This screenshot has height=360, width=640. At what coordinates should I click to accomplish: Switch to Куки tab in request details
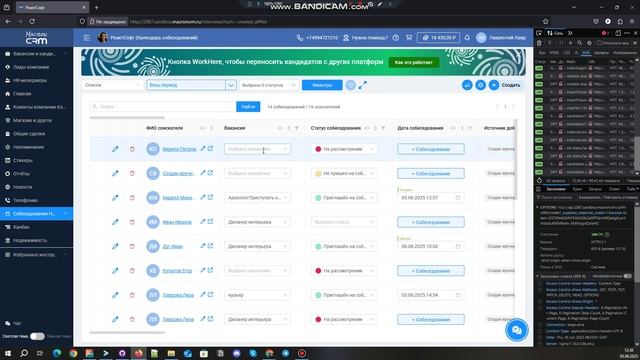click(x=577, y=189)
